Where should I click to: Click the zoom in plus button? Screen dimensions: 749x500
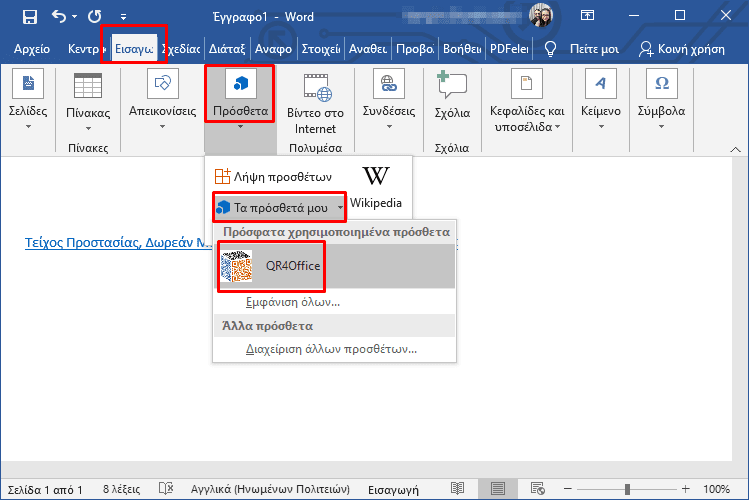click(x=685, y=489)
